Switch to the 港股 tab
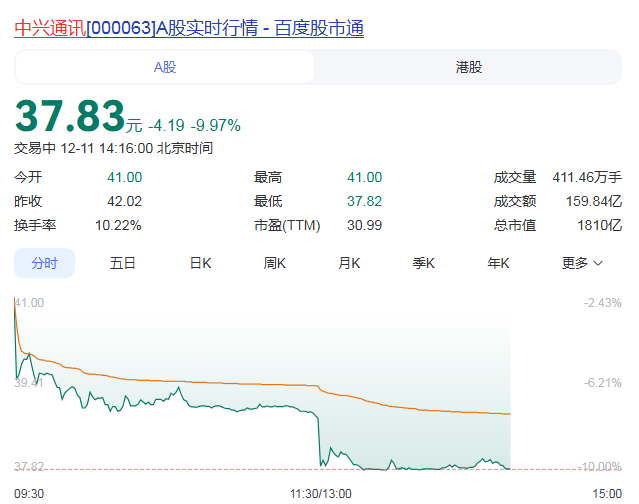Image resolution: width=639 pixels, height=504 pixels. click(468, 67)
